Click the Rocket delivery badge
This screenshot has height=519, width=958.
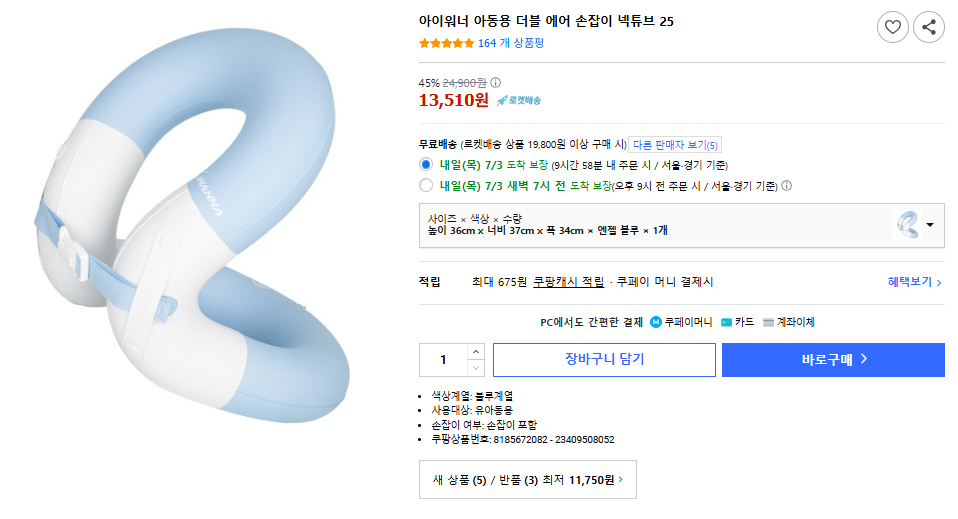tap(519, 100)
